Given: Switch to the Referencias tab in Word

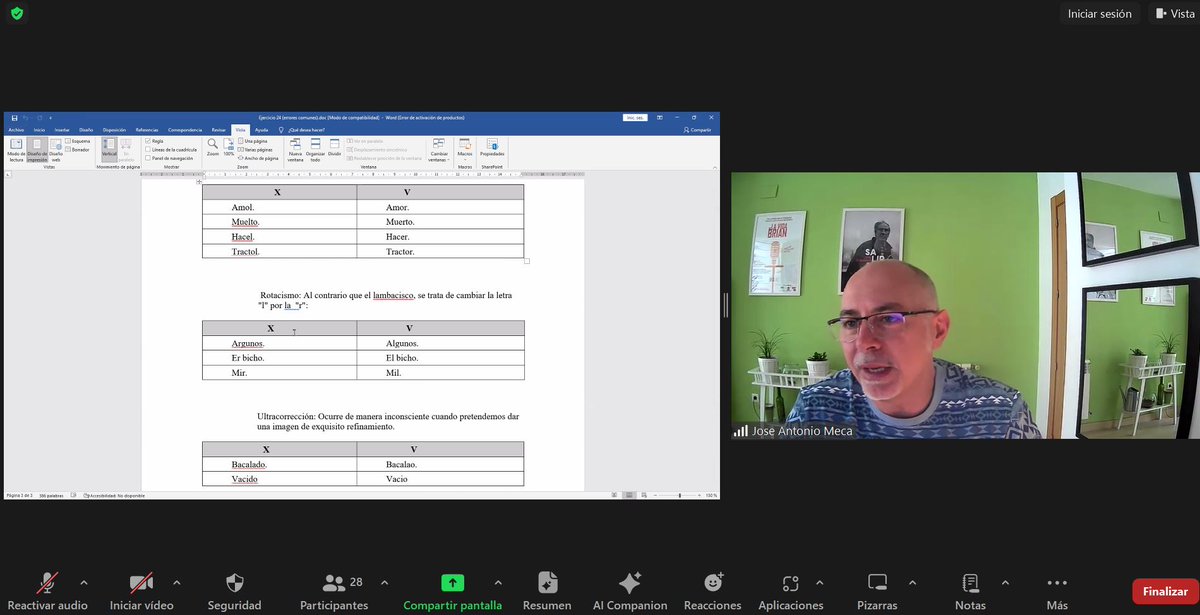Looking at the screenshot, I should 147,130.
